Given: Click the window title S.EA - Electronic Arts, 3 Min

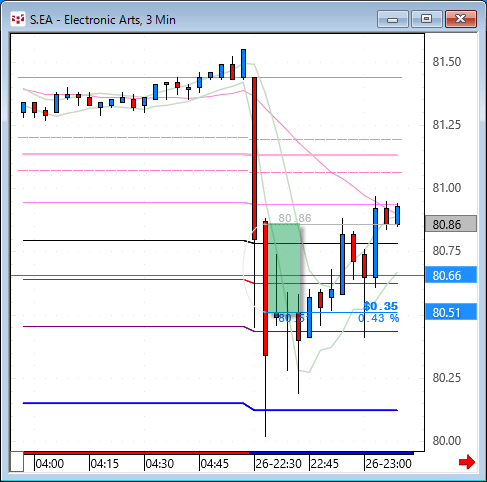Looking at the screenshot, I should [103, 20].
